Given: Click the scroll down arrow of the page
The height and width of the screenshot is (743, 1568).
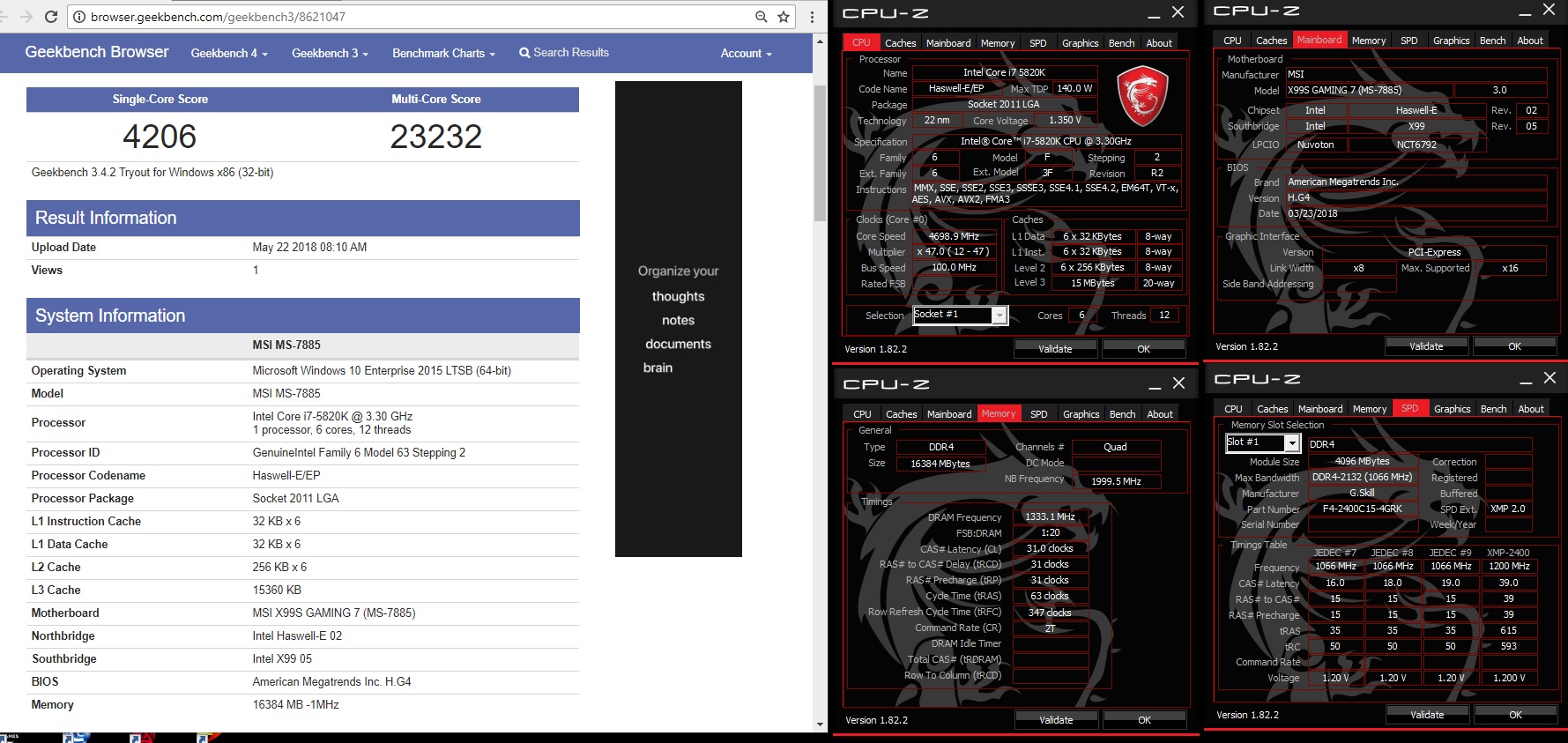Looking at the screenshot, I should [820, 724].
